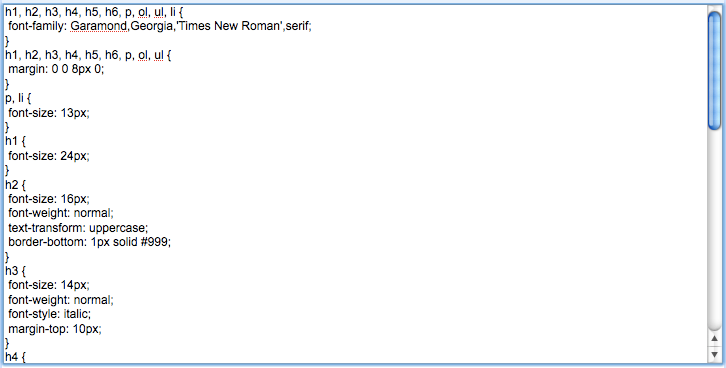Click the 'p, li {' selector line
Viewport: 726px width, 368px height.
tap(18, 98)
